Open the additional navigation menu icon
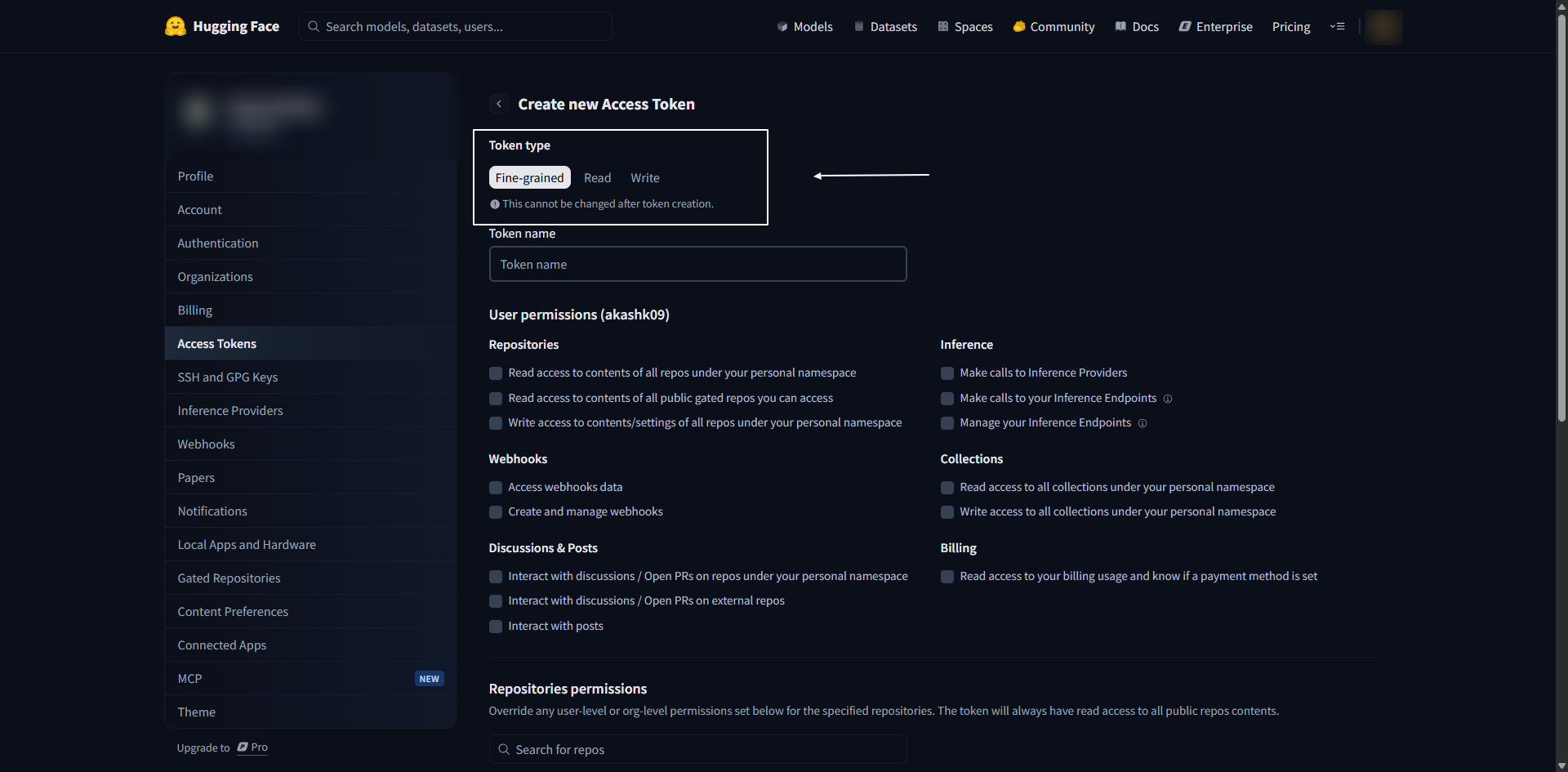The height and width of the screenshot is (772, 1568). [x=1337, y=26]
